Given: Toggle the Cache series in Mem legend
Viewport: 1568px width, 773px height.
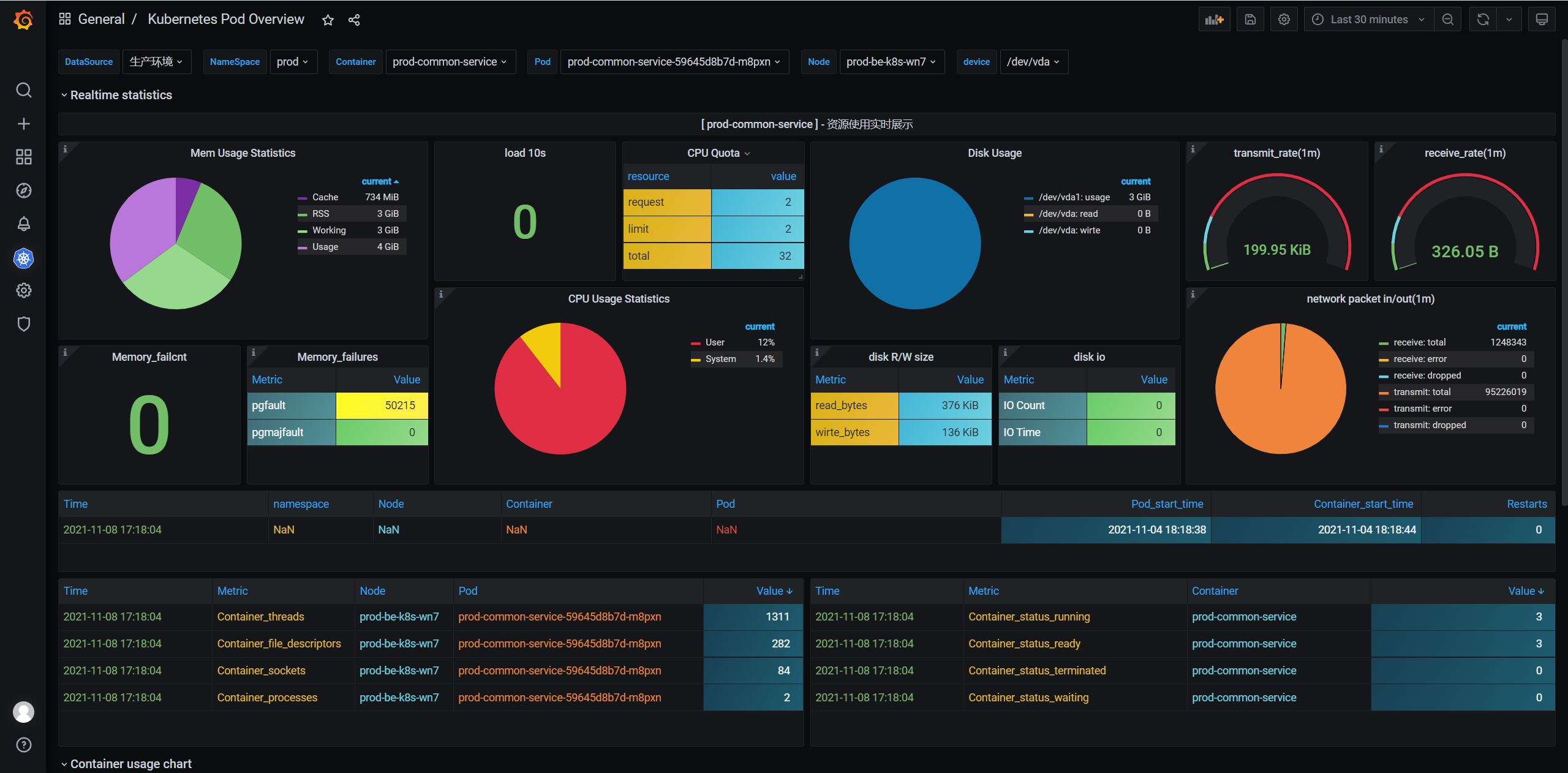Looking at the screenshot, I should click(325, 197).
